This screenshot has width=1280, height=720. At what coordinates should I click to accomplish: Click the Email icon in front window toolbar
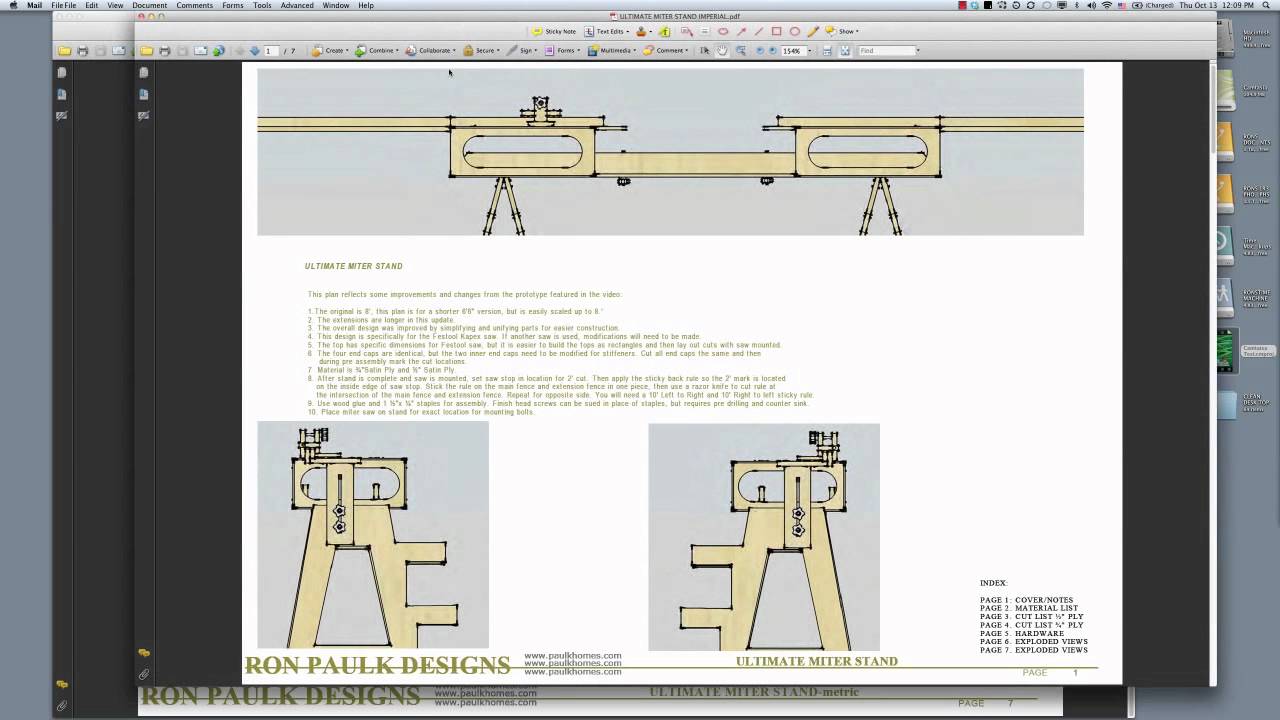201,50
